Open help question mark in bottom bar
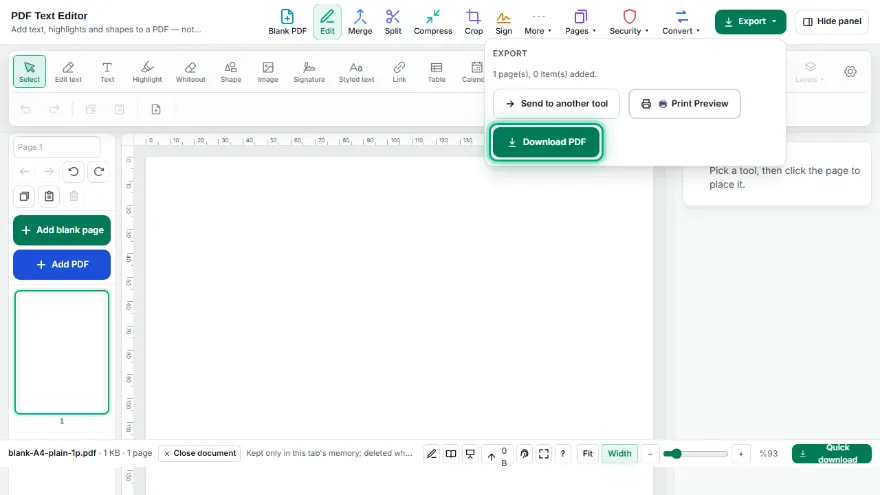The width and height of the screenshot is (880, 495). click(562, 453)
